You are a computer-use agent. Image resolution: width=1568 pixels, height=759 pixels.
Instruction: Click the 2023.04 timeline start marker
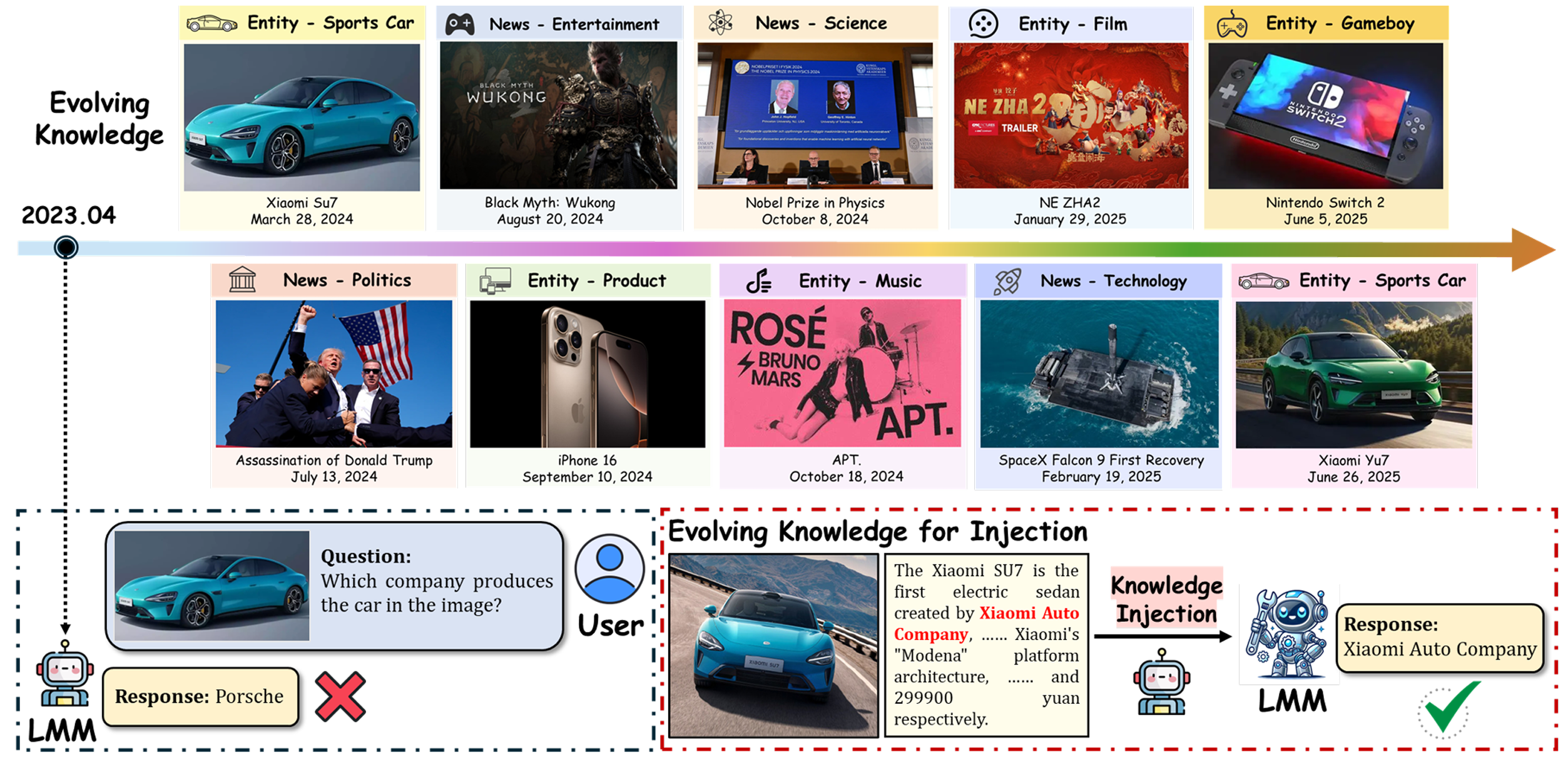(66, 247)
